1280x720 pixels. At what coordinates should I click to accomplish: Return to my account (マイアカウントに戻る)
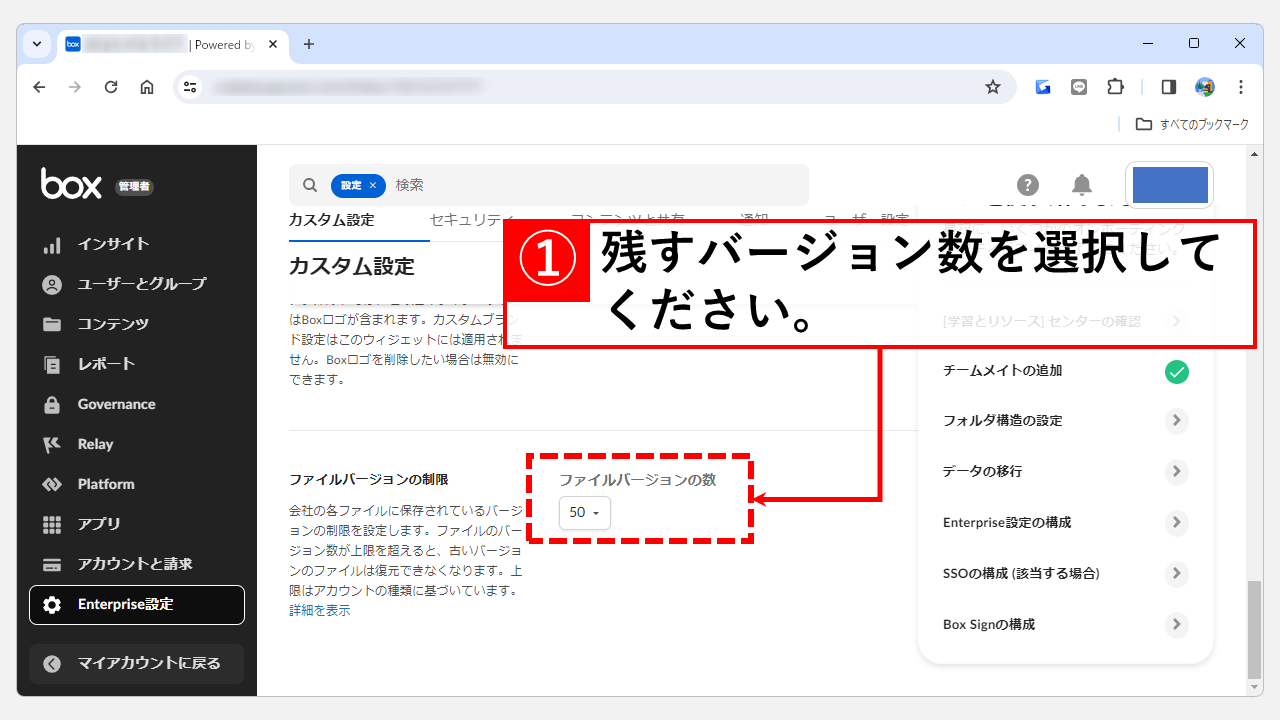[137, 664]
